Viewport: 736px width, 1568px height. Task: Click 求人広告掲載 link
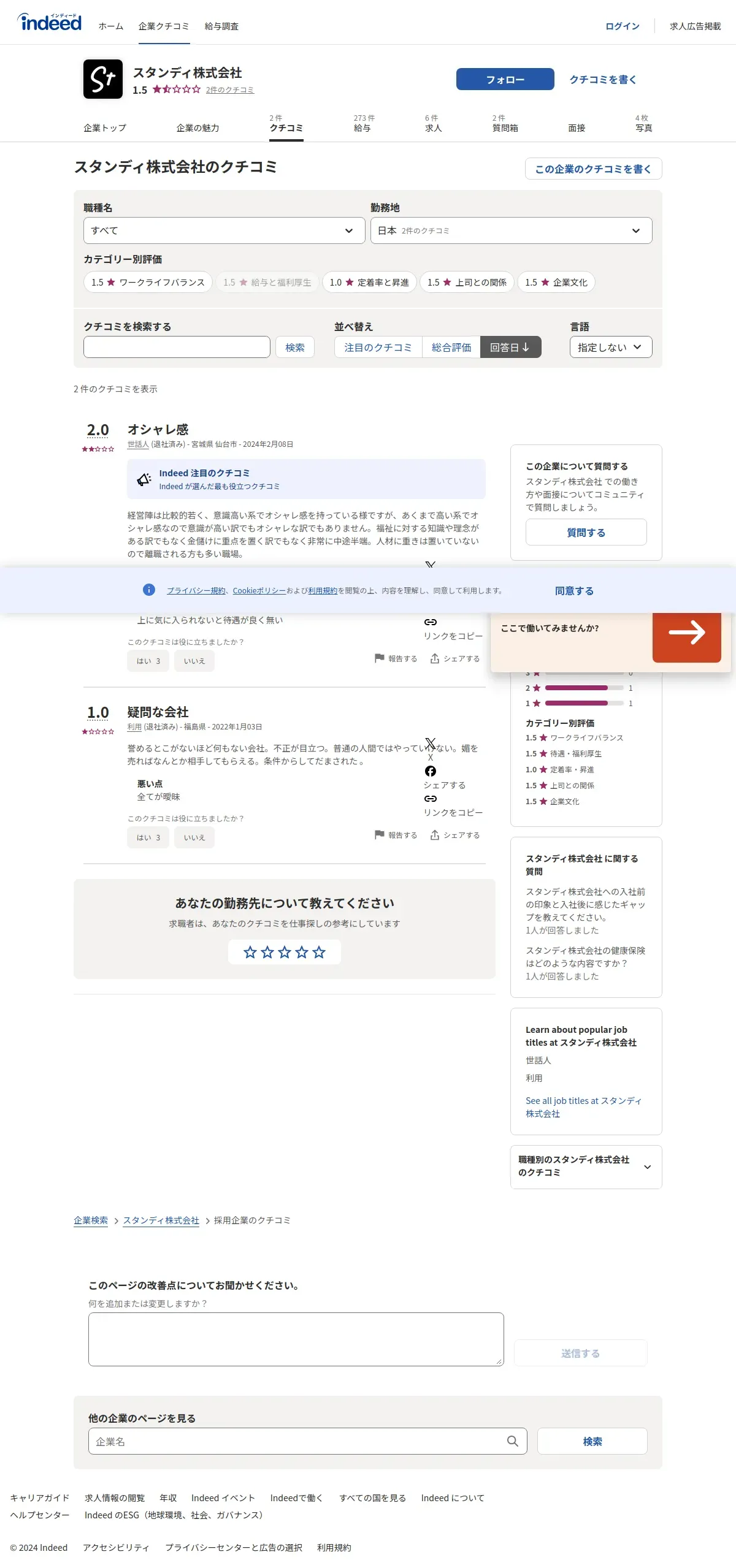point(696,26)
